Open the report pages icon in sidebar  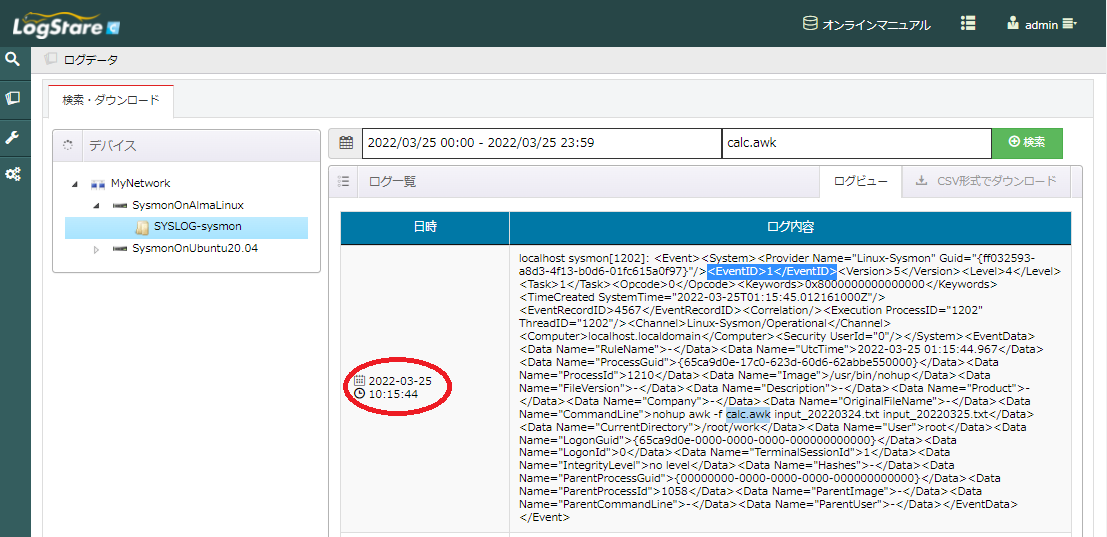pyautogui.click(x=12, y=97)
